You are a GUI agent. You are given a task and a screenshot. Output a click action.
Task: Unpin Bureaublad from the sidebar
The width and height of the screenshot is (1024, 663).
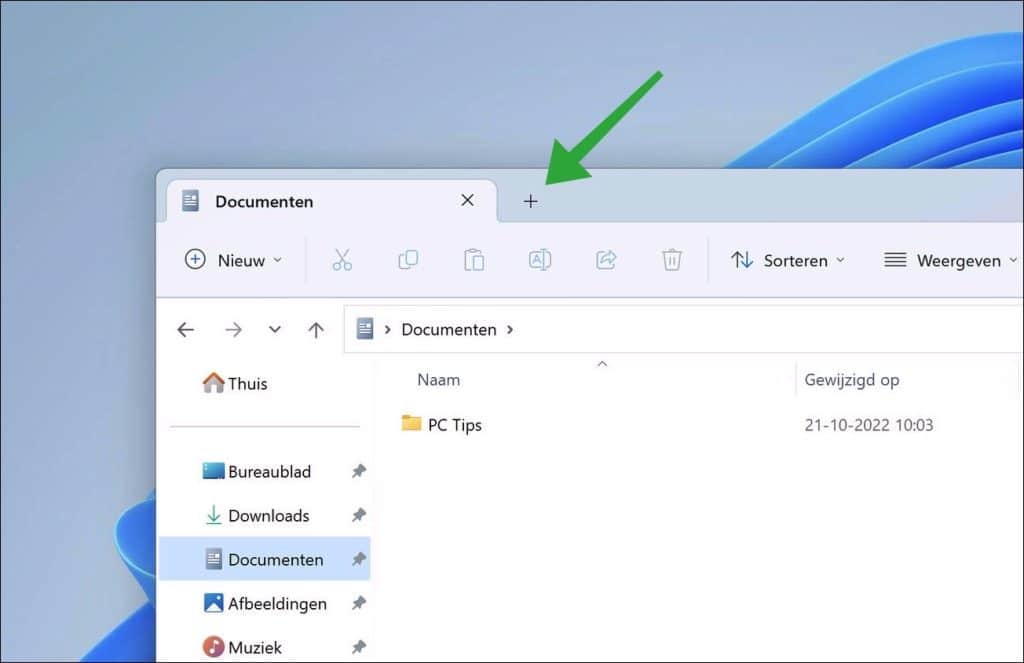[x=358, y=471]
